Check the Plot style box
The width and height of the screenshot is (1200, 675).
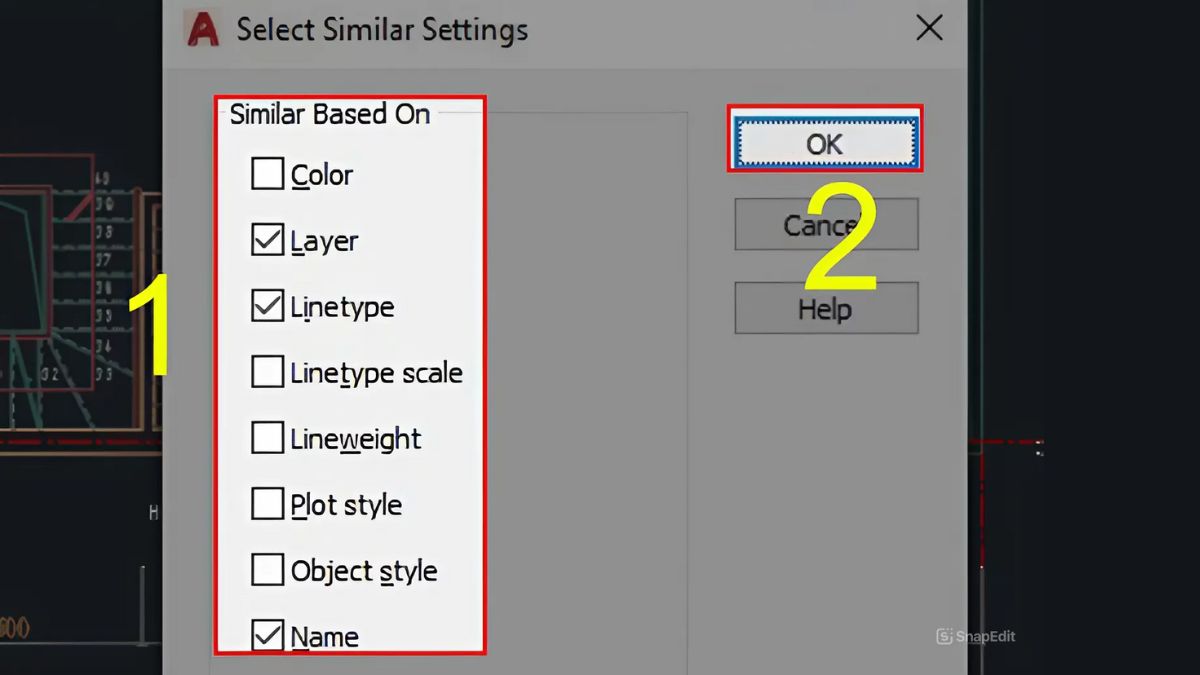[x=267, y=504]
